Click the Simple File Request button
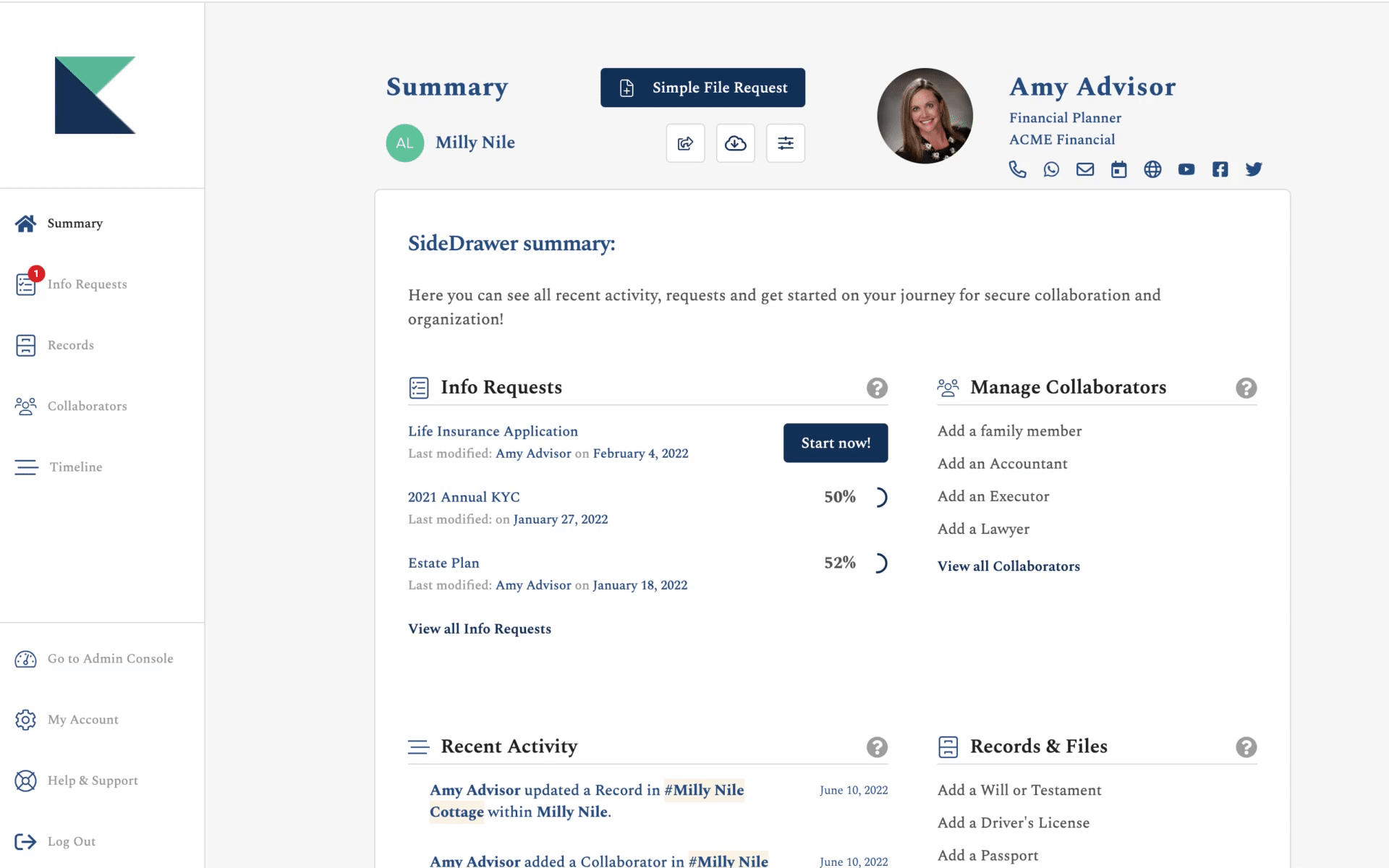 (702, 88)
